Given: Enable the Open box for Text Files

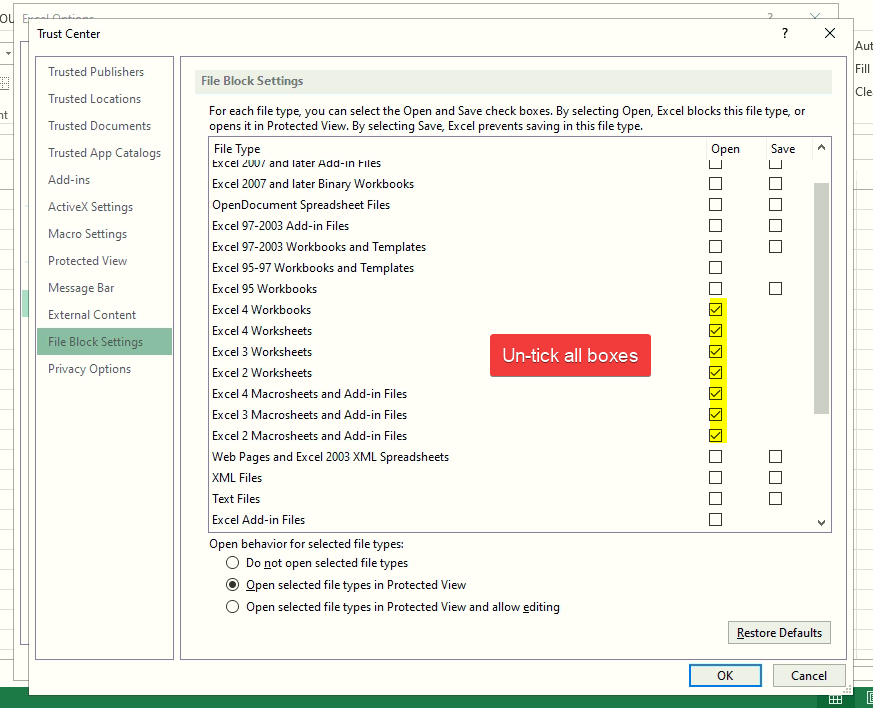Looking at the screenshot, I should coord(715,499).
